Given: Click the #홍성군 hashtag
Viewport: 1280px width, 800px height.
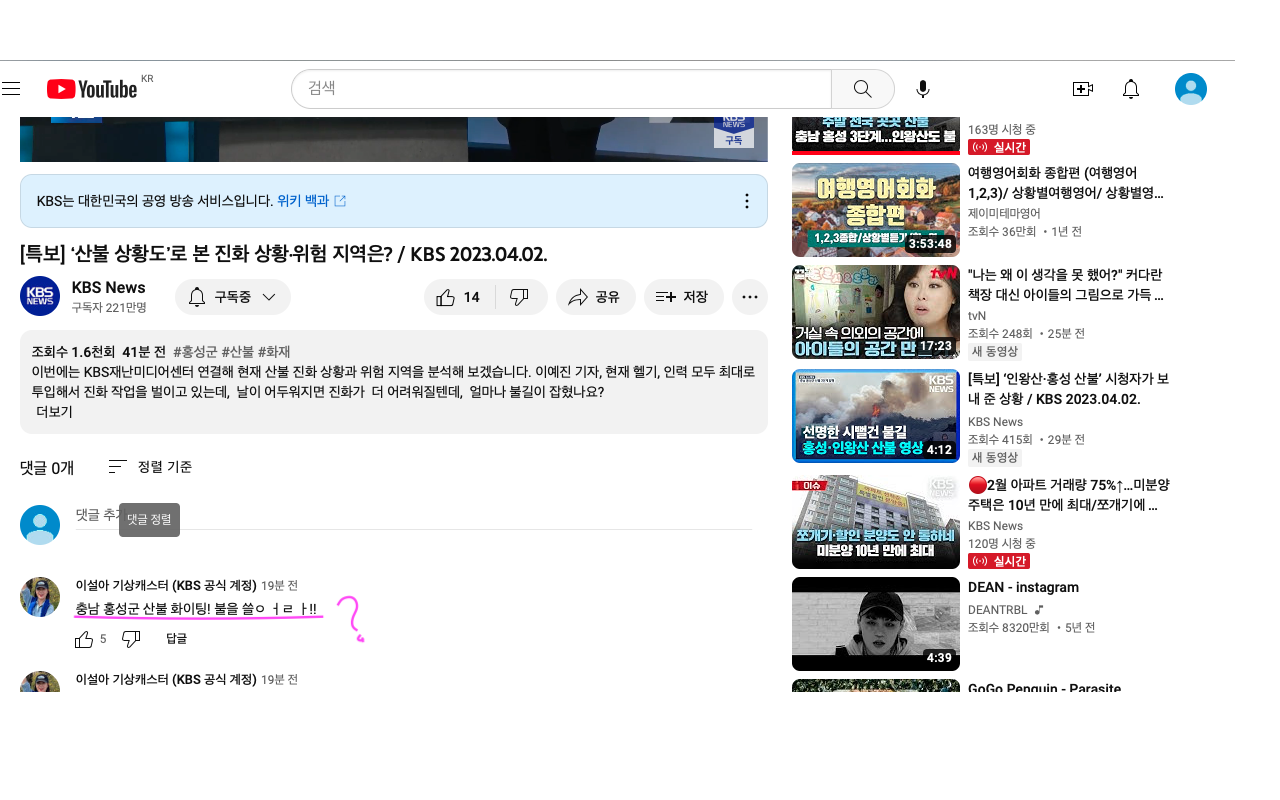Looking at the screenshot, I should tap(195, 352).
